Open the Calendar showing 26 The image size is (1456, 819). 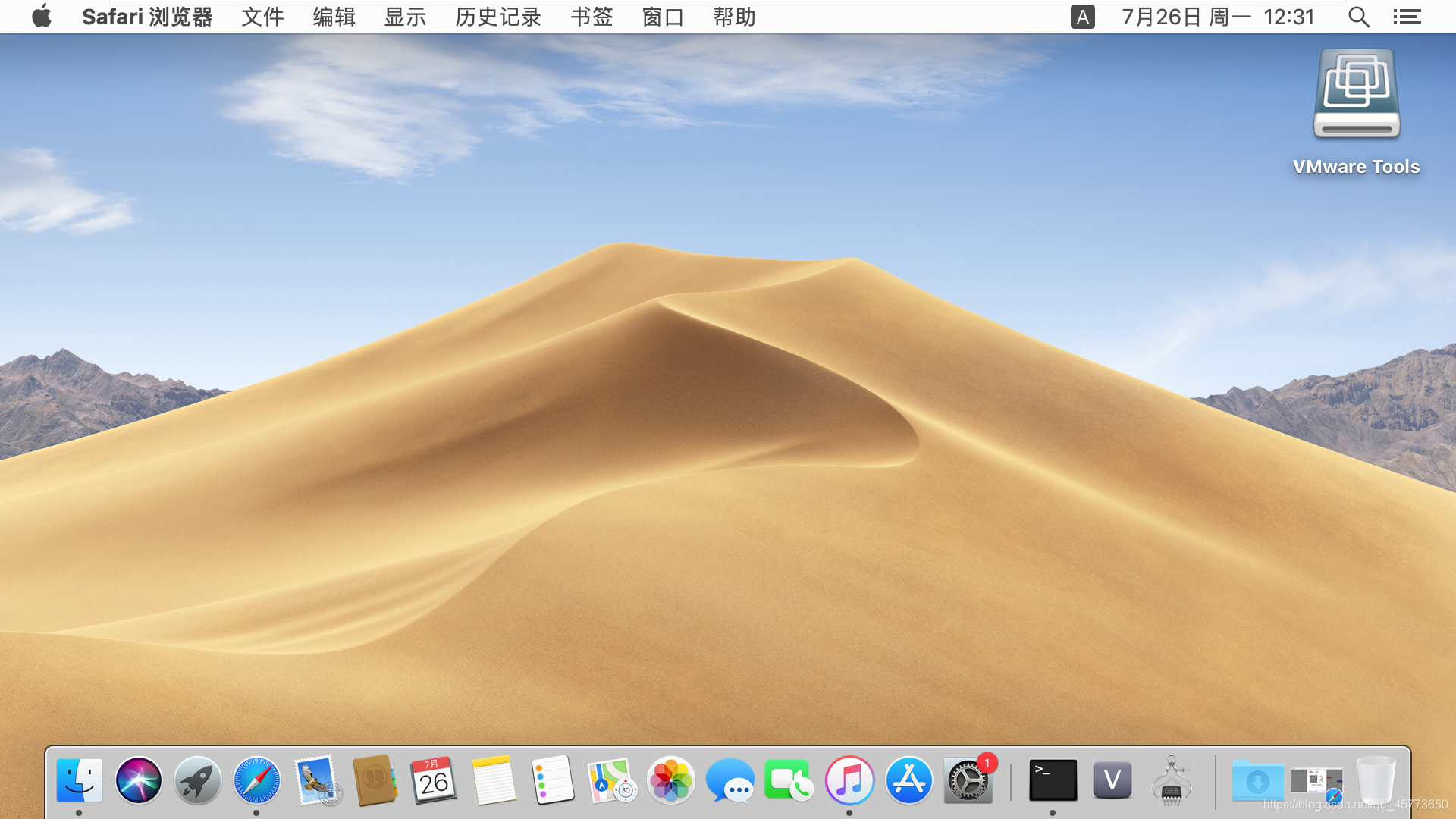(x=434, y=780)
